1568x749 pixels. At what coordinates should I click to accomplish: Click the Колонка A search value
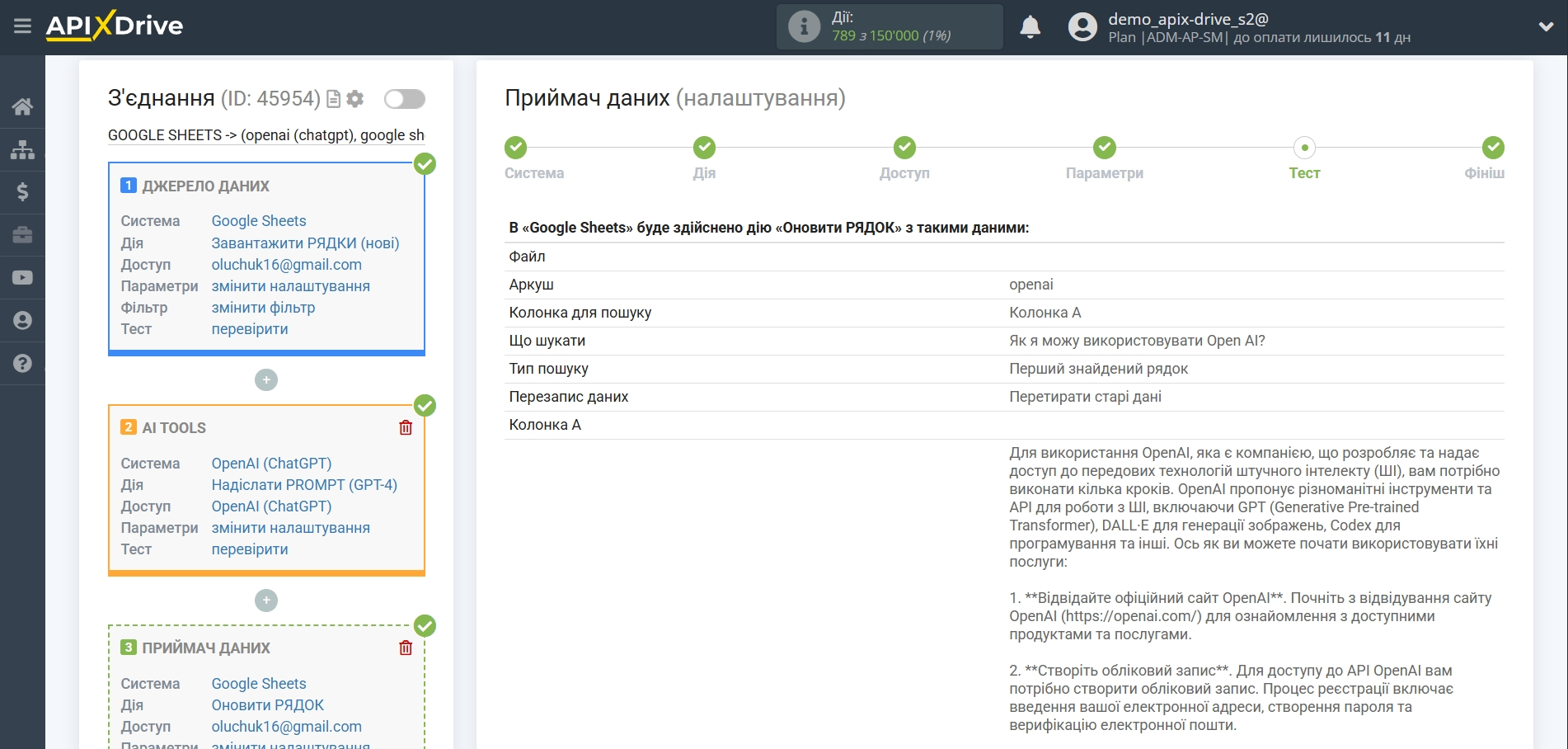tap(1045, 313)
